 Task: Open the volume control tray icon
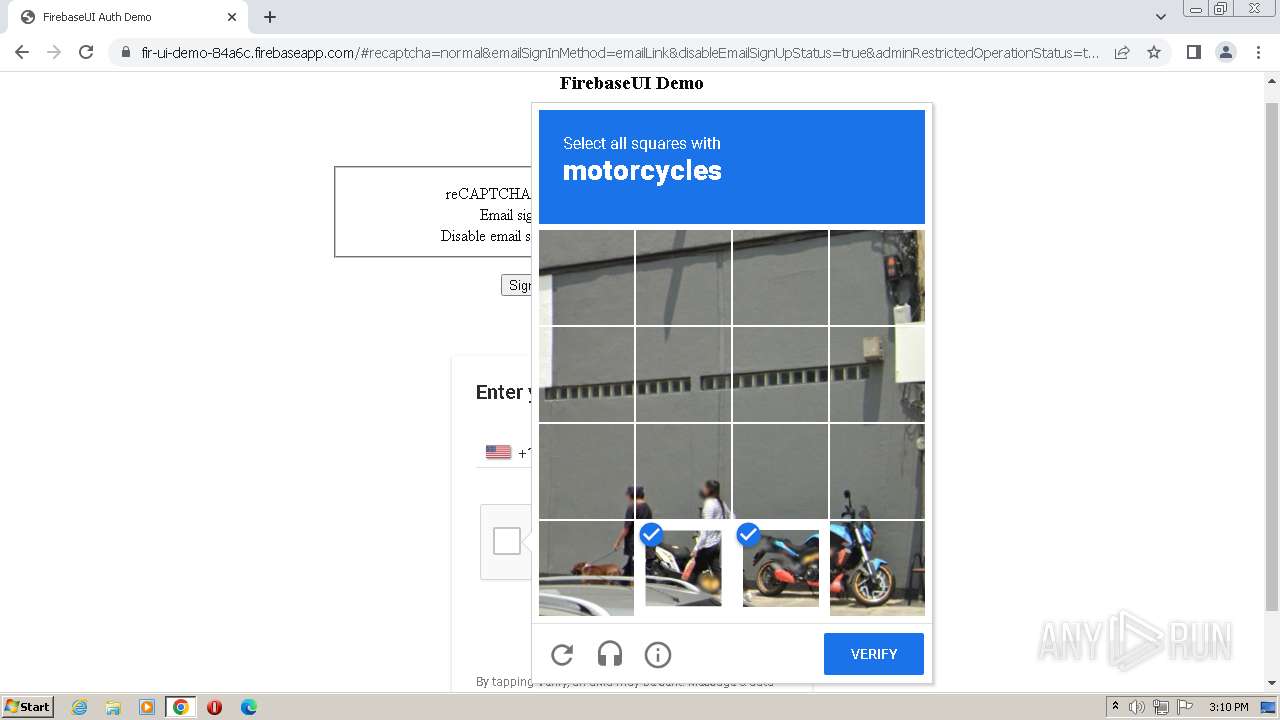tap(1137, 707)
